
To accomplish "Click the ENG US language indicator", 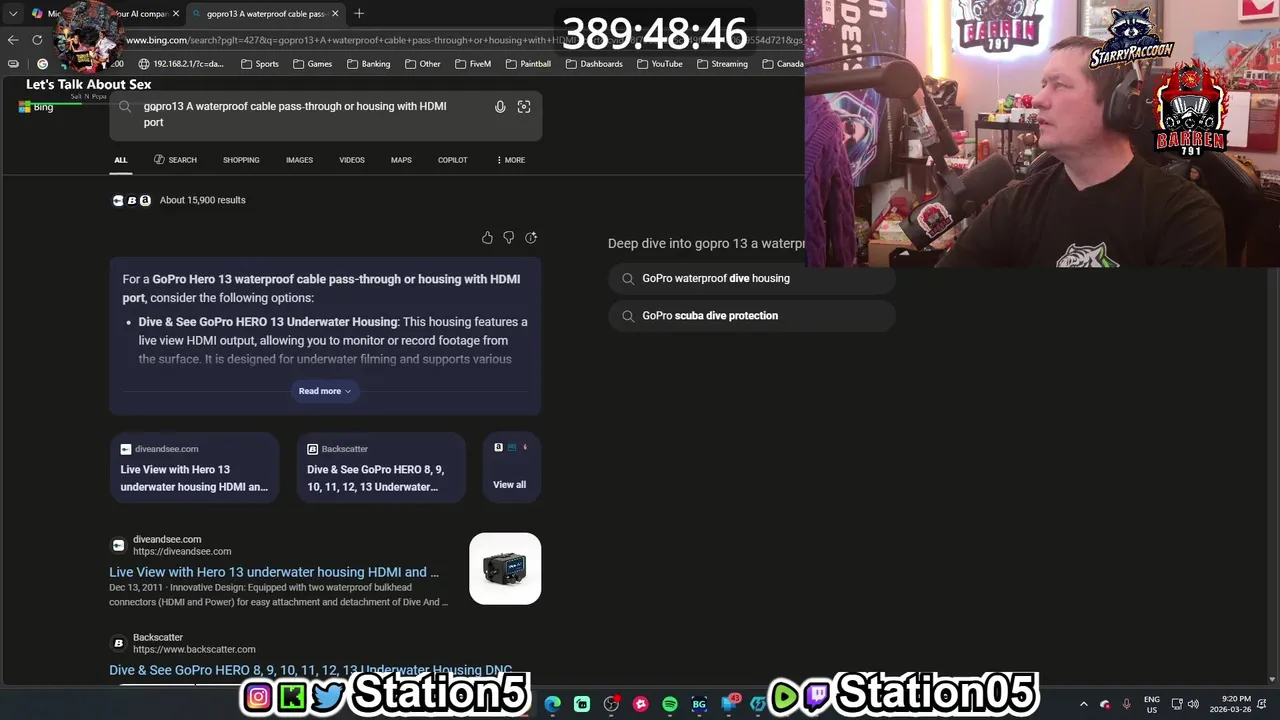I will pyautogui.click(x=1152, y=704).
